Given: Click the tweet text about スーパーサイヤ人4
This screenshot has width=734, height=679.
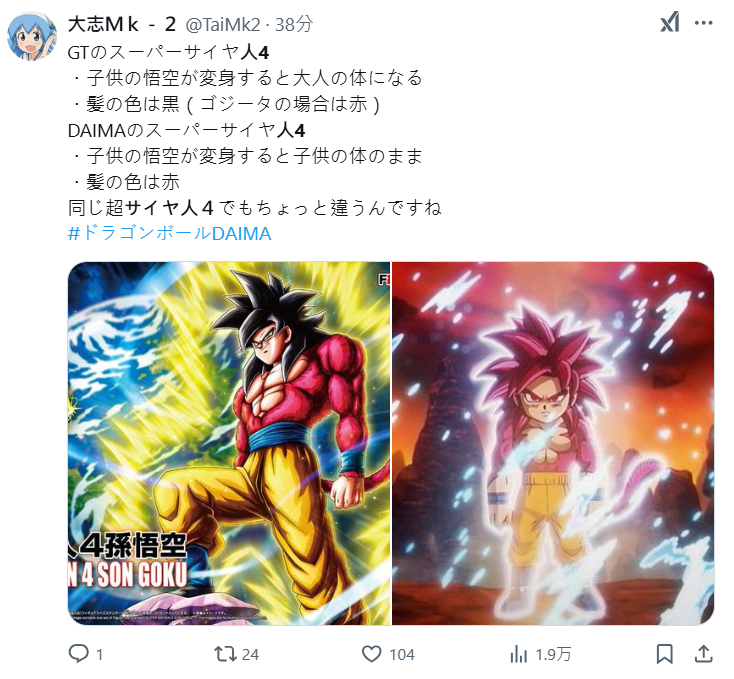Looking at the screenshot, I should (x=255, y=130).
